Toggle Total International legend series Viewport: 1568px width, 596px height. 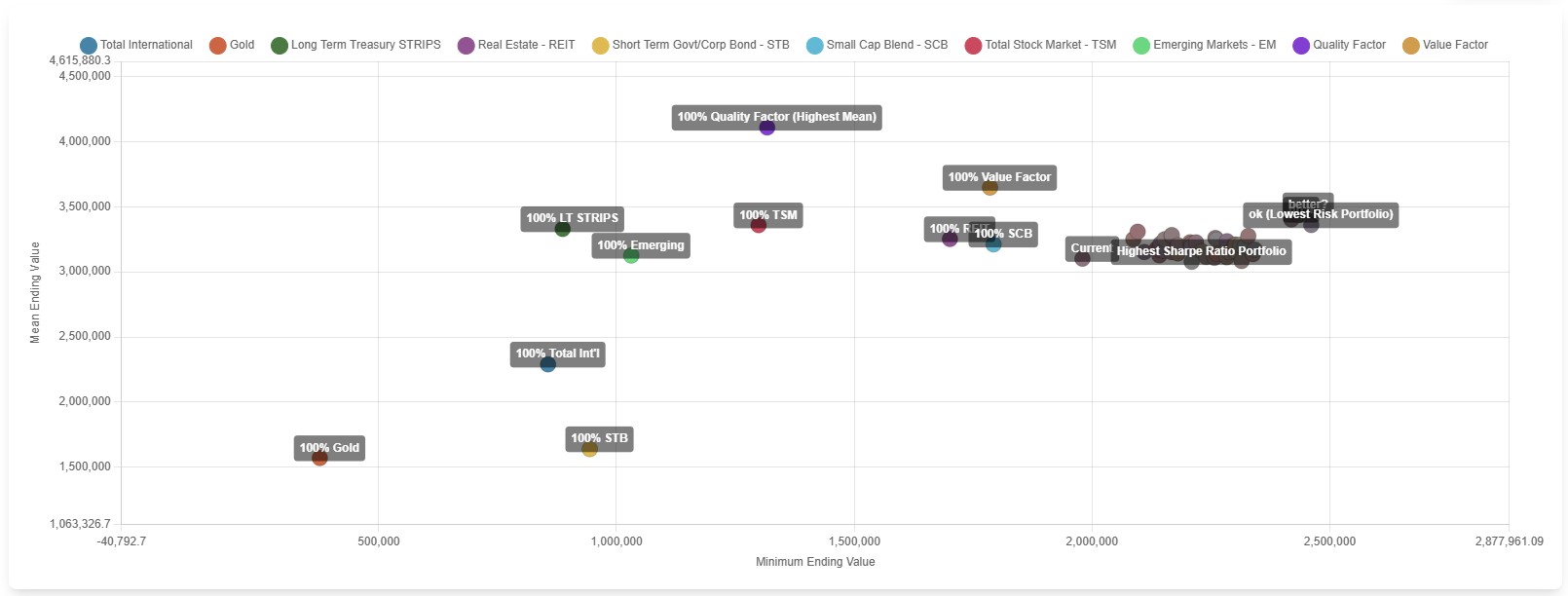pos(136,45)
